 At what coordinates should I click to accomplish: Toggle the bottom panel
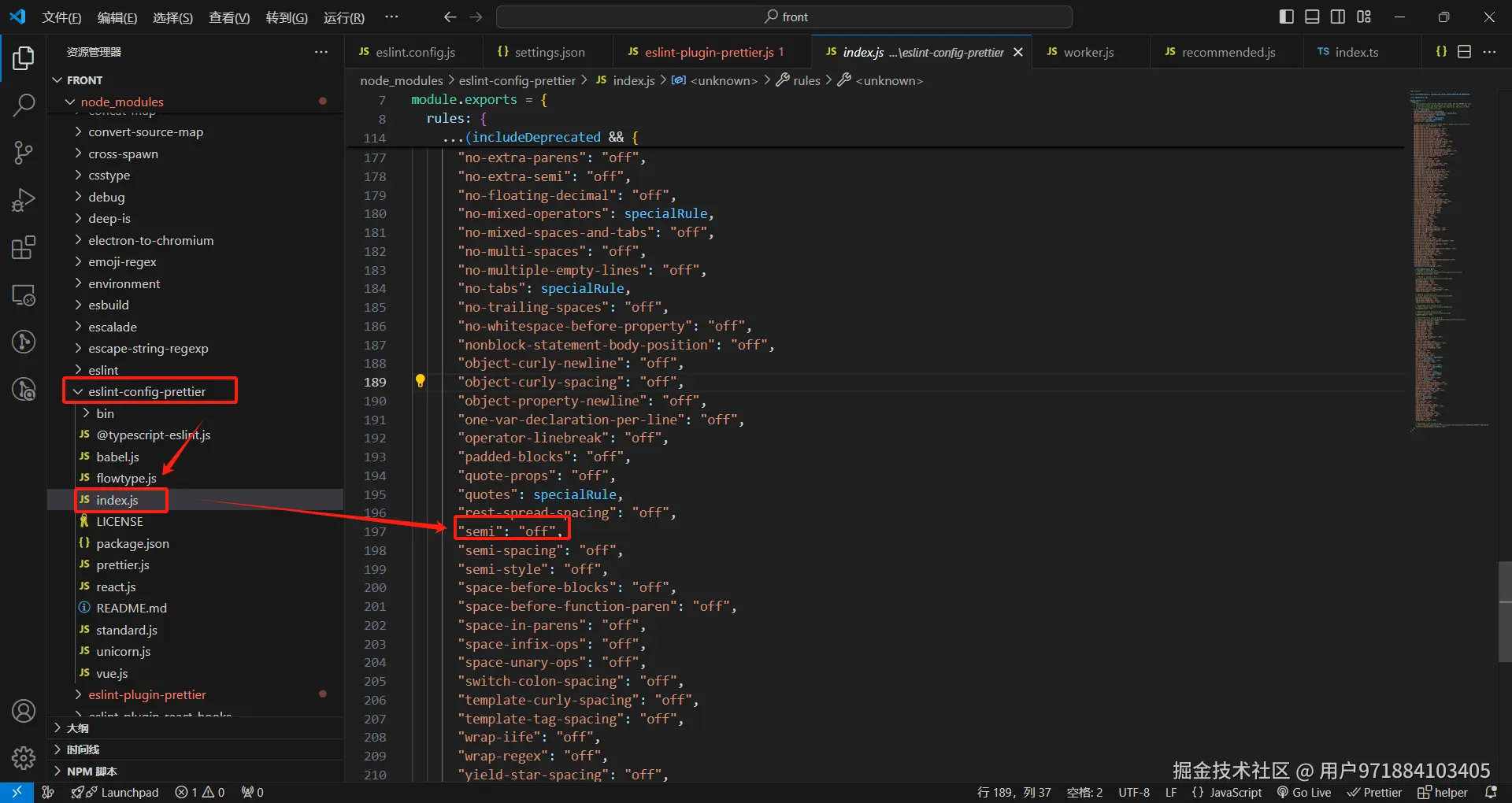pyautogui.click(x=1312, y=17)
